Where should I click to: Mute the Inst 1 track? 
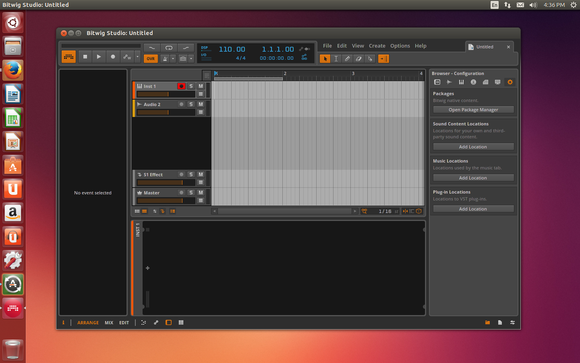pyautogui.click(x=201, y=86)
